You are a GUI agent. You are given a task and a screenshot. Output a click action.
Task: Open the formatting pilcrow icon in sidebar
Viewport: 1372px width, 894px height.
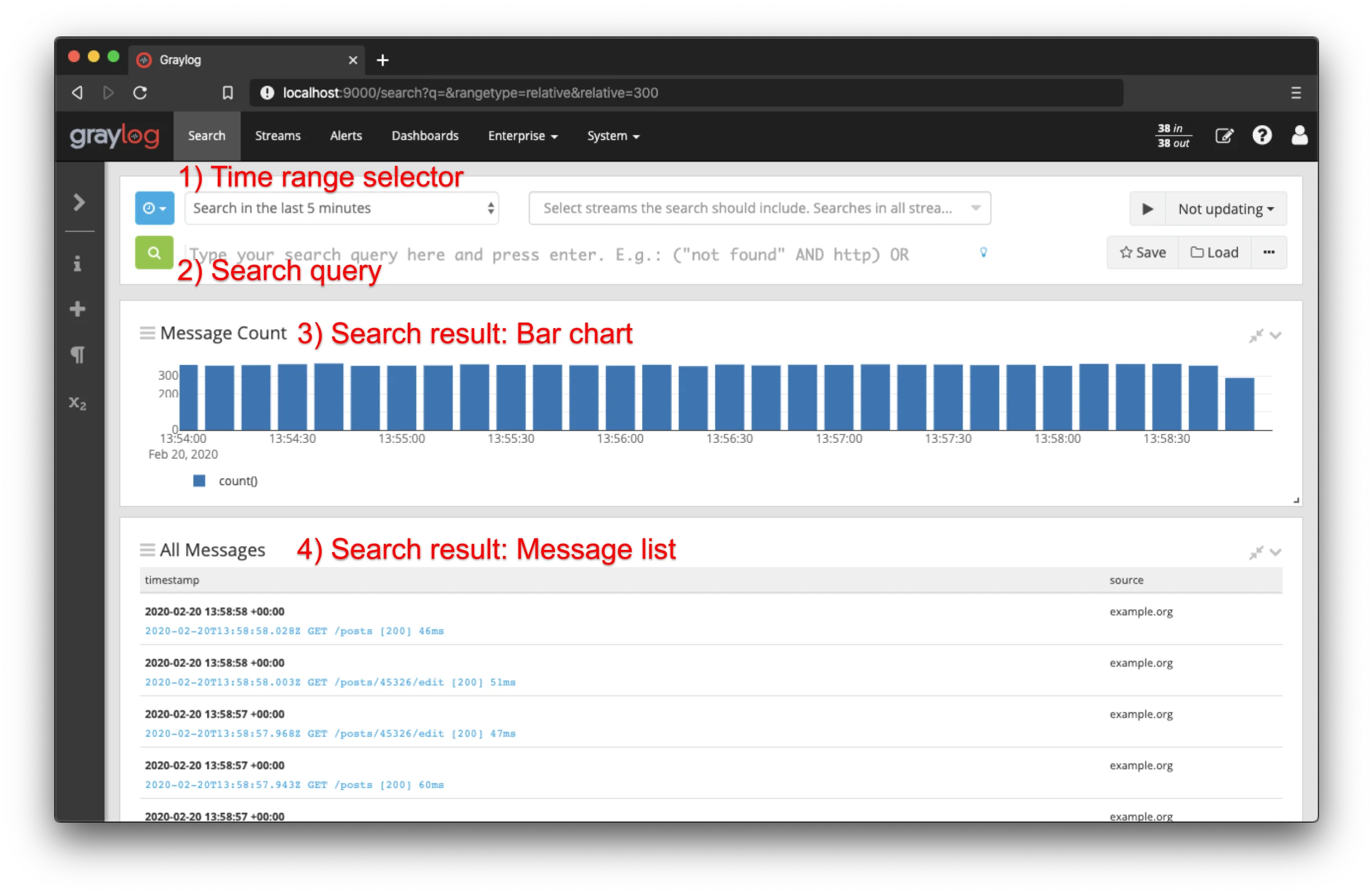tap(78, 354)
